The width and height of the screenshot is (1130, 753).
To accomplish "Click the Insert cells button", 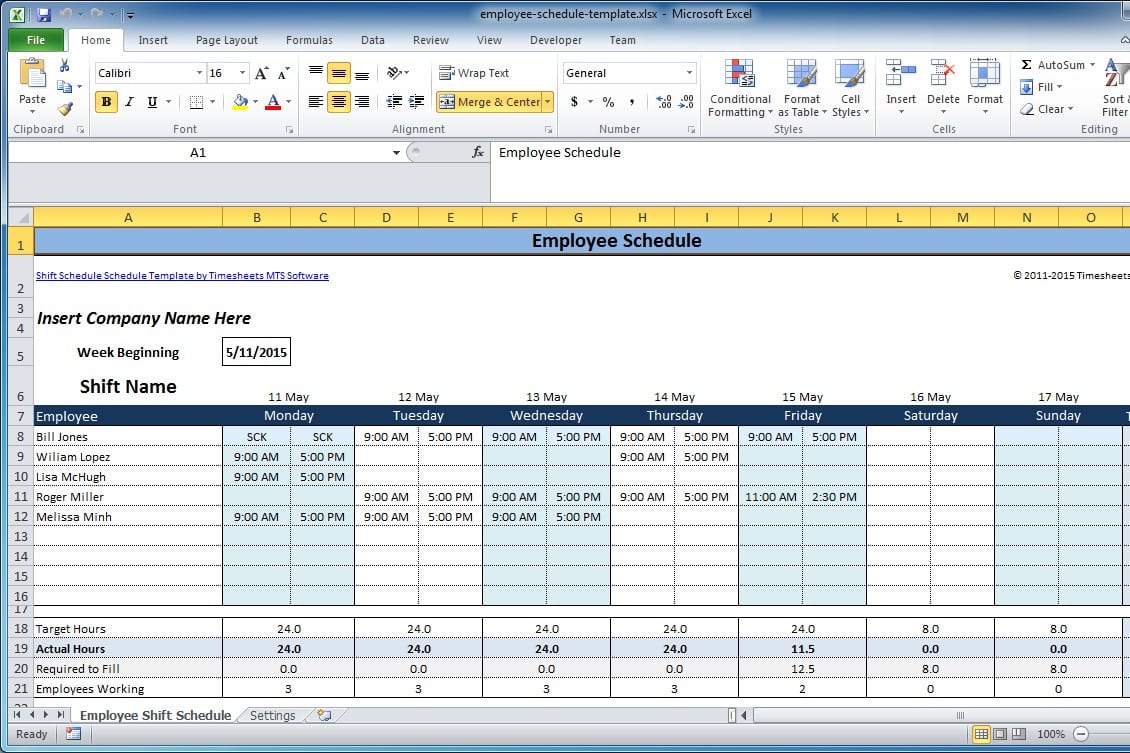I will pyautogui.click(x=901, y=86).
